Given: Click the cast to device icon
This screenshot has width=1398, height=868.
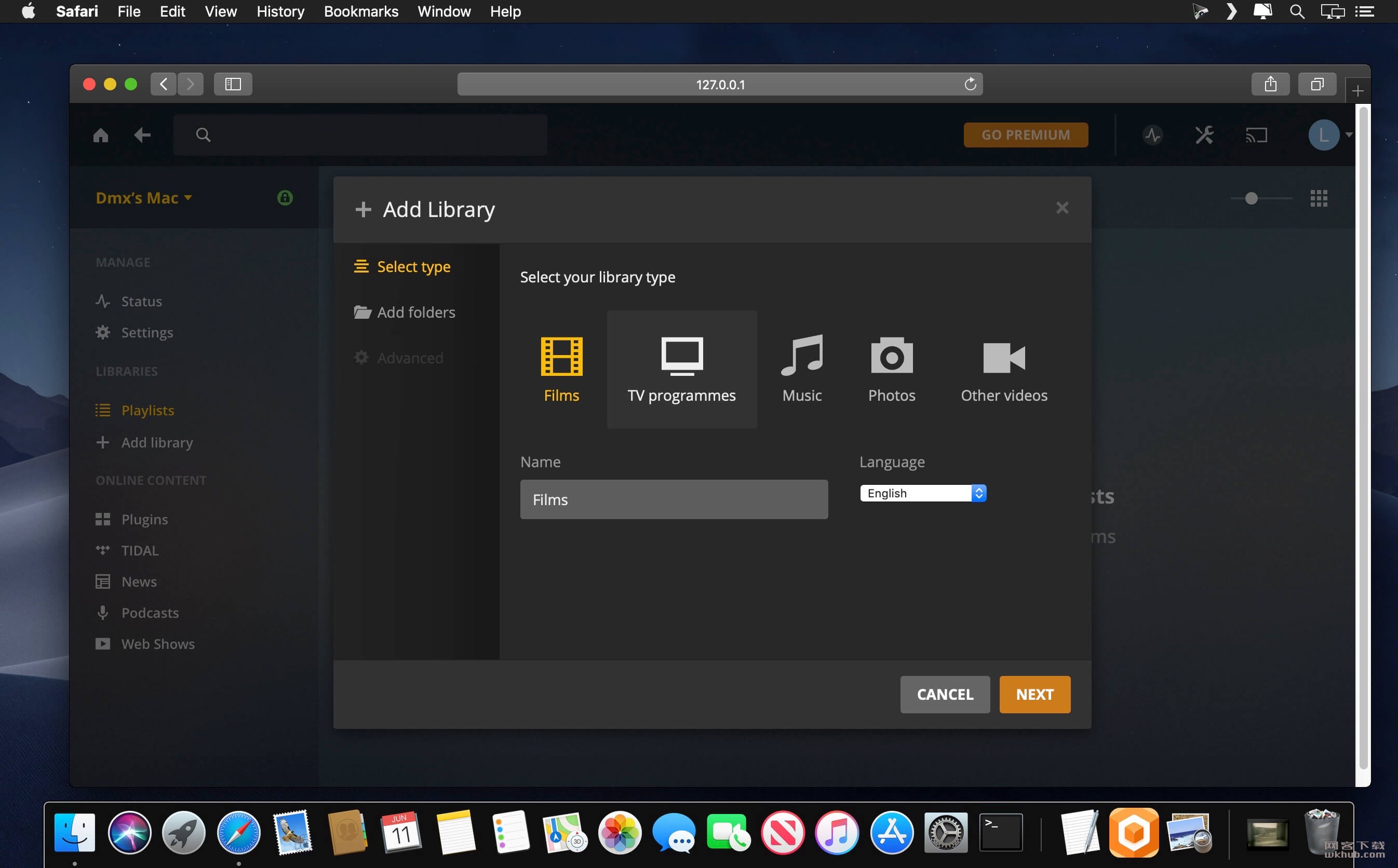Looking at the screenshot, I should coord(1256,135).
